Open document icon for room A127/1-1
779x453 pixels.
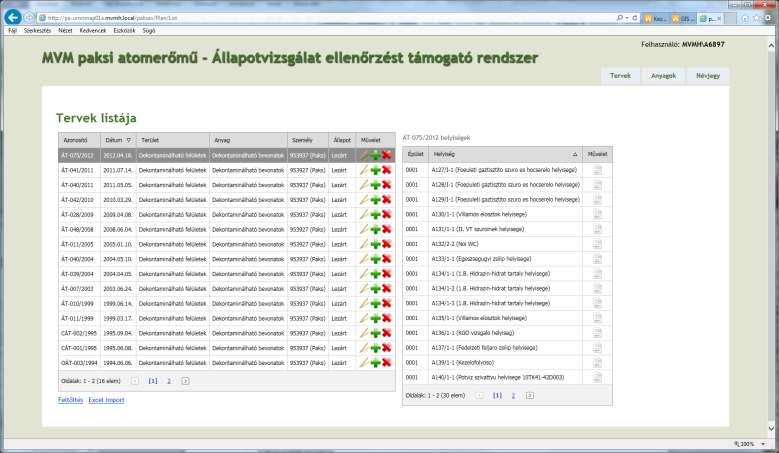pos(597,170)
